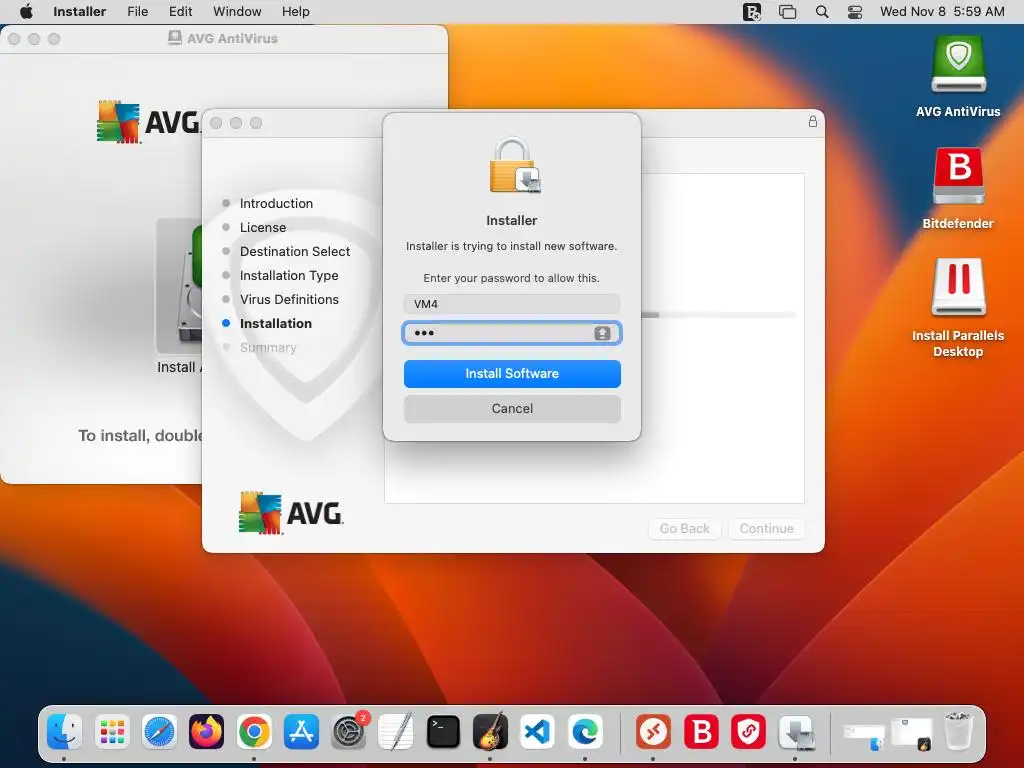Launch Firefox from the Dock

(206, 731)
